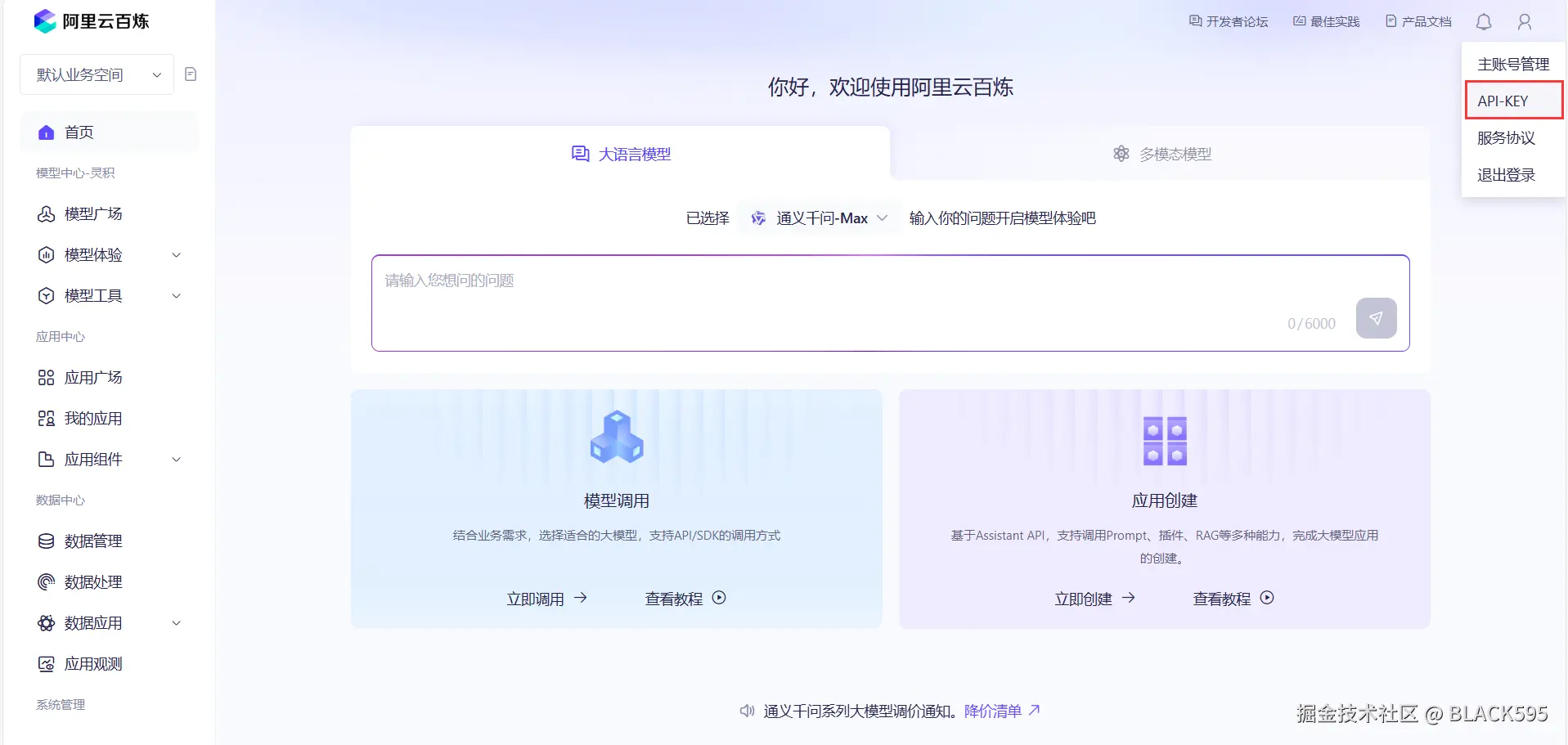Viewport: 1568px width, 745px height.
Task: Click the 应用创建 purple blocks icon
Action: click(x=1165, y=441)
